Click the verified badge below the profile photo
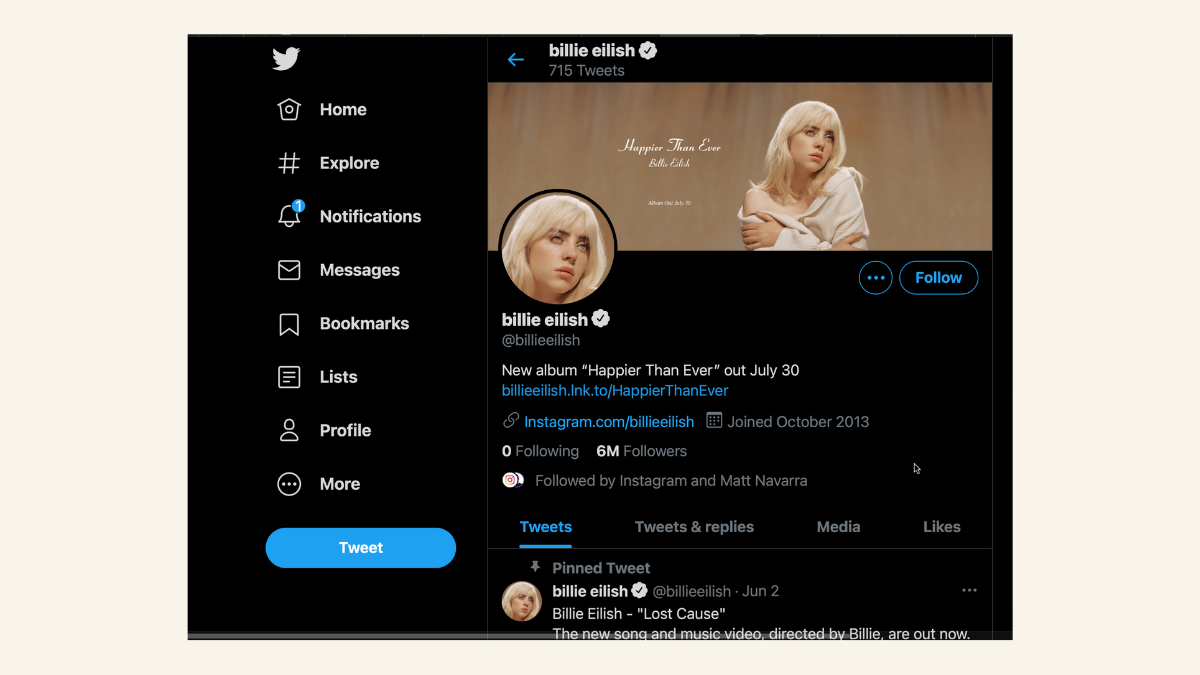This screenshot has width=1200, height=675. click(601, 319)
